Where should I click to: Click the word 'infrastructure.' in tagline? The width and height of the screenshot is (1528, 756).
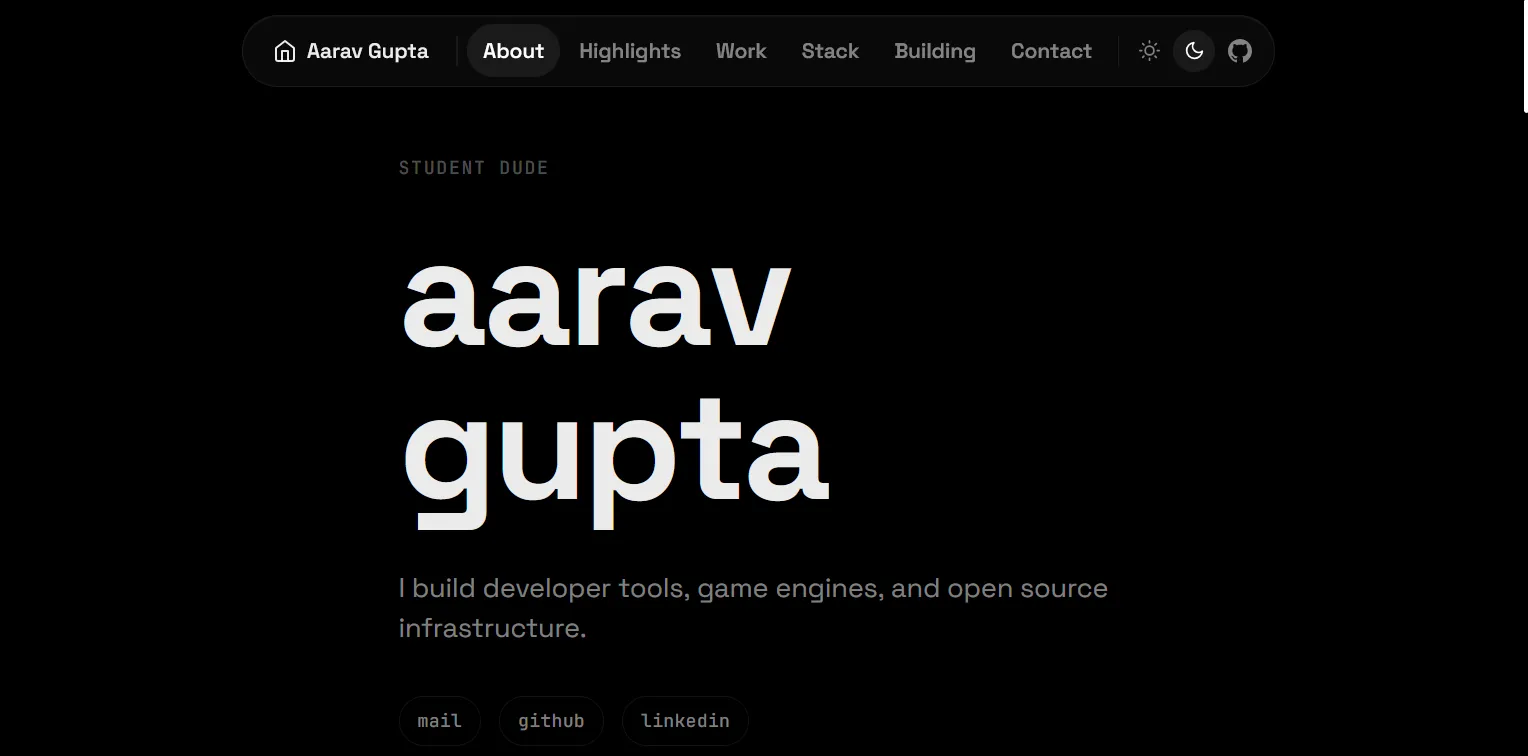click(492, 628)
